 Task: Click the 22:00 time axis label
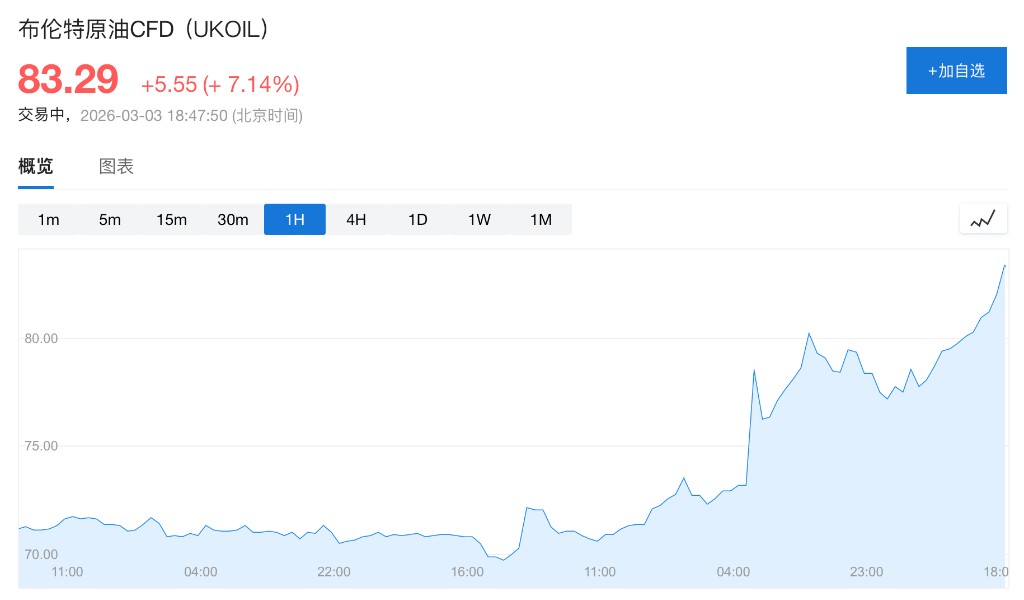334,572
